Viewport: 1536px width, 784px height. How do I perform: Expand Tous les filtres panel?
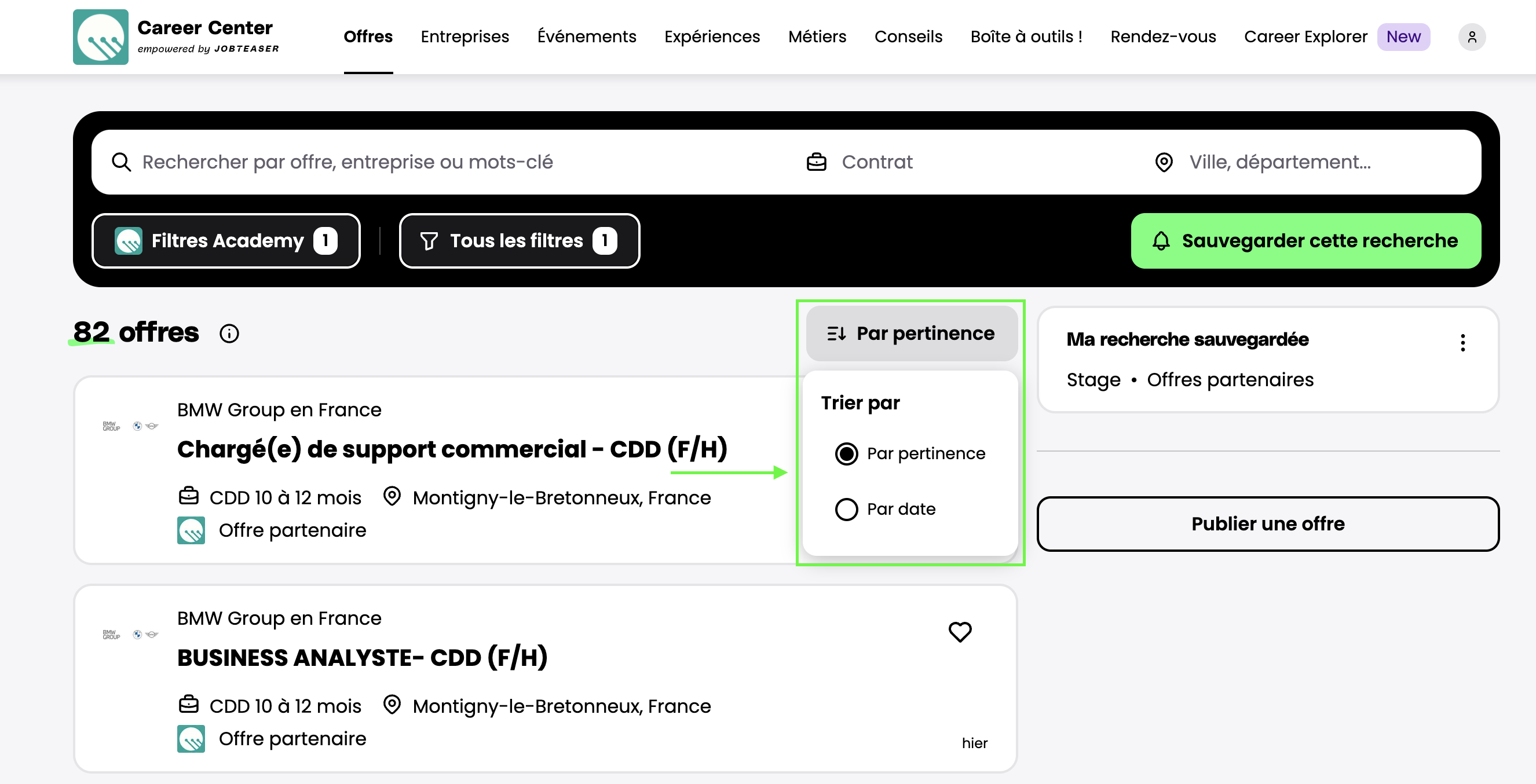(x=519, y=241)
